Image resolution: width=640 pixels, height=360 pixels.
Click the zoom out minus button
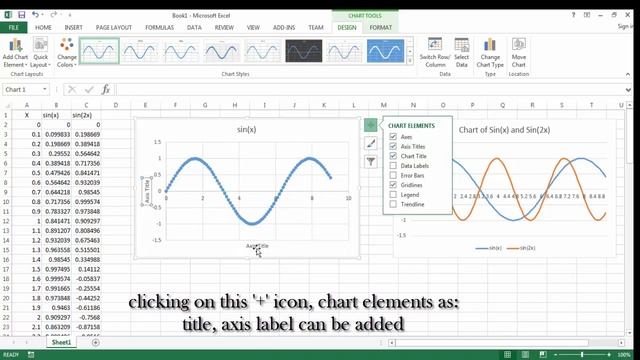tap(556, 355)
